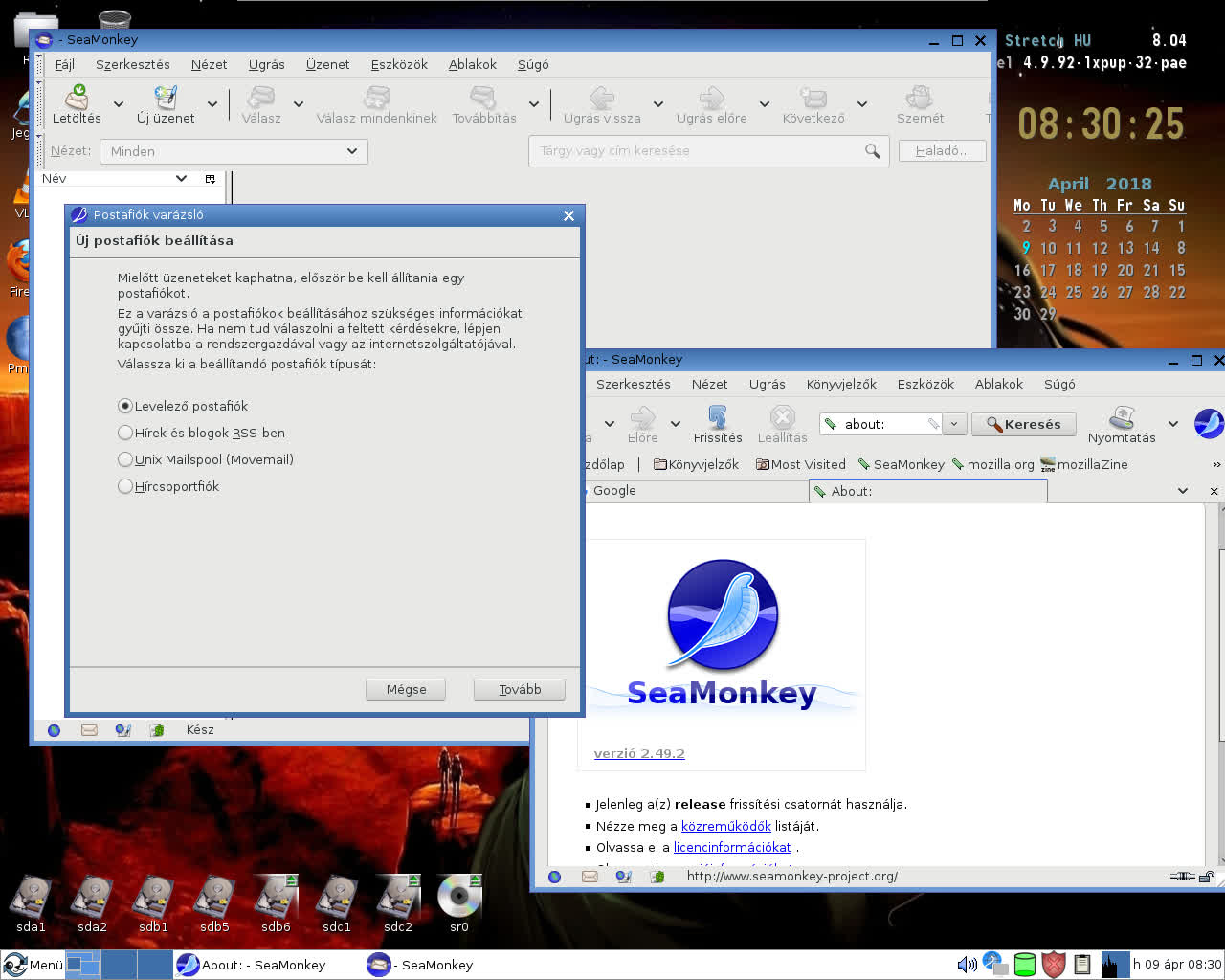Click the Név column header
Screen dimensions: 1225x980
pos(115,179)
